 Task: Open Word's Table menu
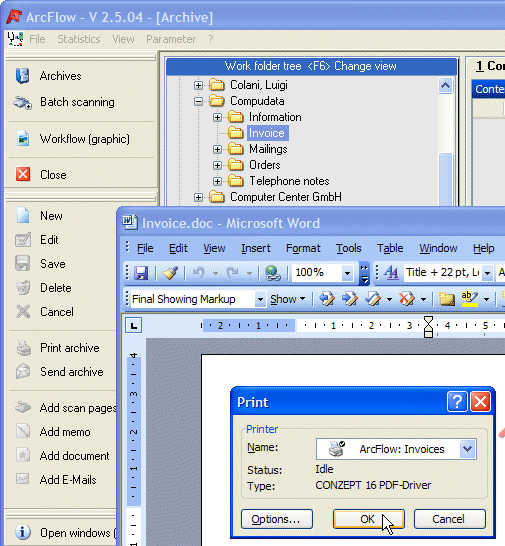click(x=390, y=248)
